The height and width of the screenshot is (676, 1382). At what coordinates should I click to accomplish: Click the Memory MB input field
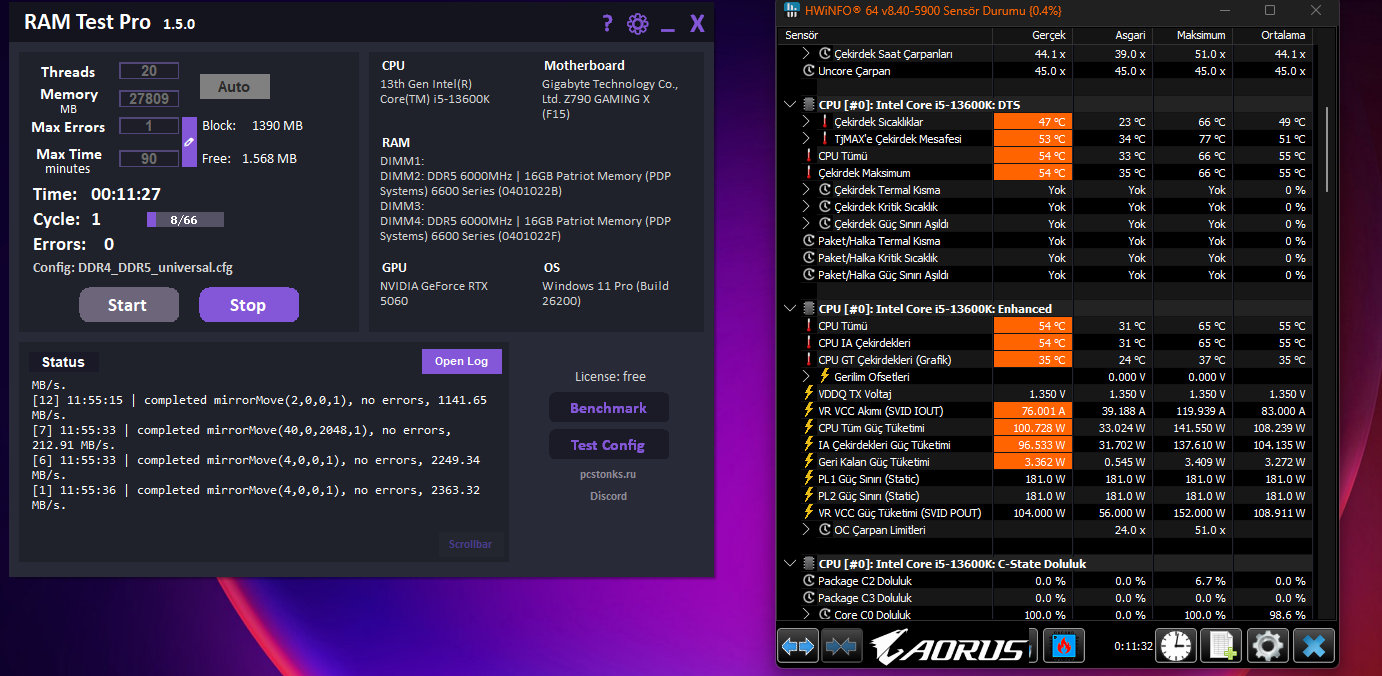(149, 99)
